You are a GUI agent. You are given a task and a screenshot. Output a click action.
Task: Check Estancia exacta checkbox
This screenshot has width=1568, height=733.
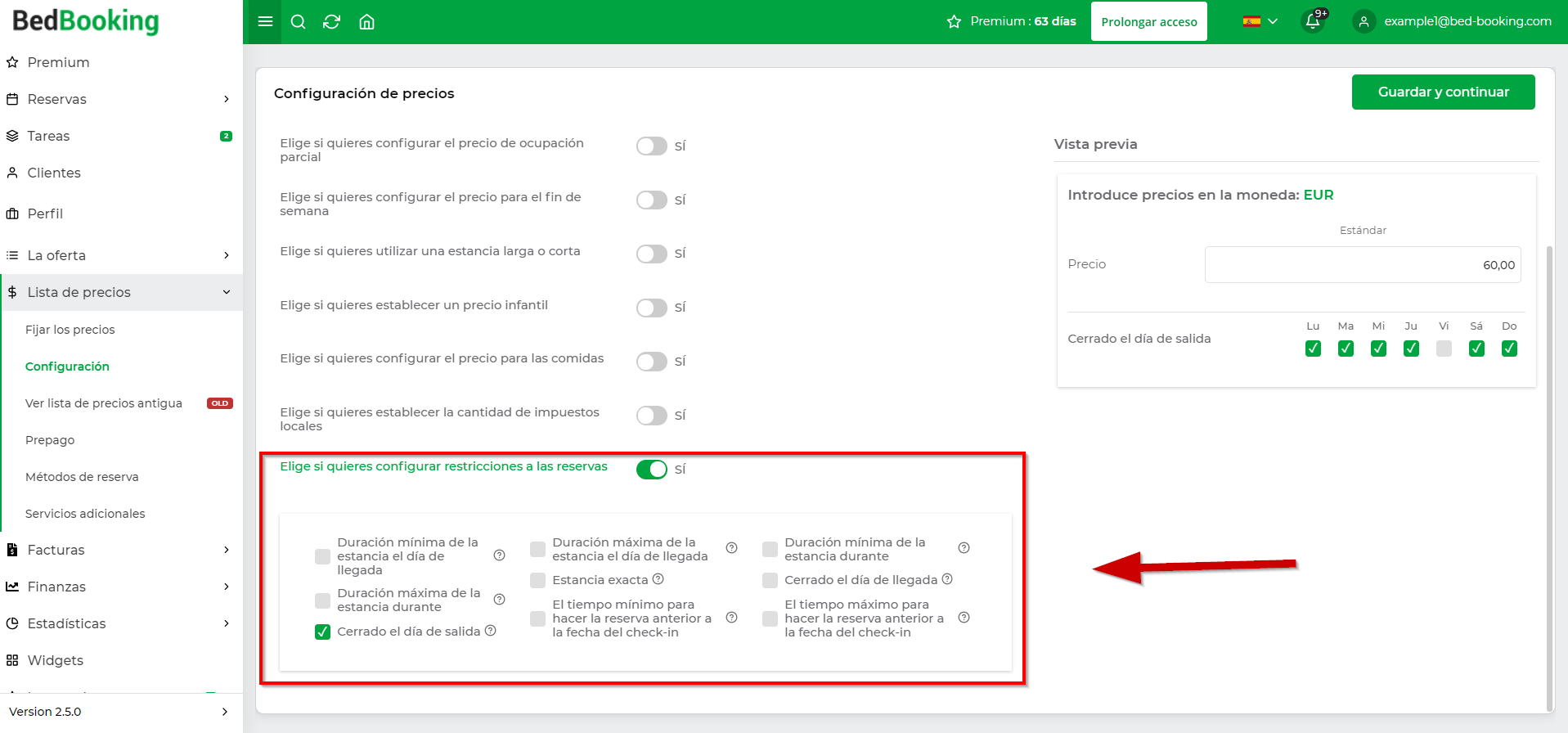[537, 580]
